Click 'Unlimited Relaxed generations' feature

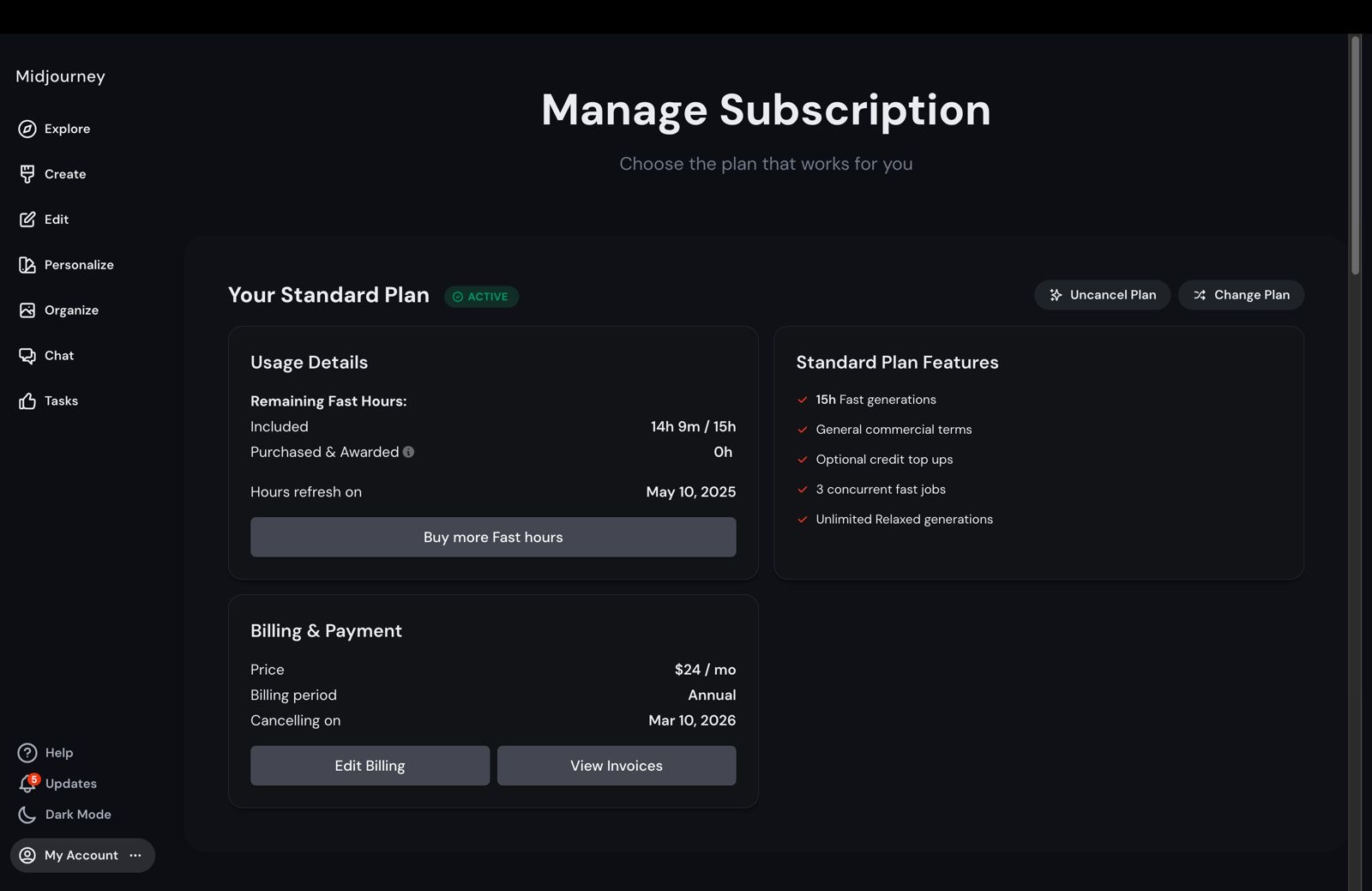tap(904, 520)
